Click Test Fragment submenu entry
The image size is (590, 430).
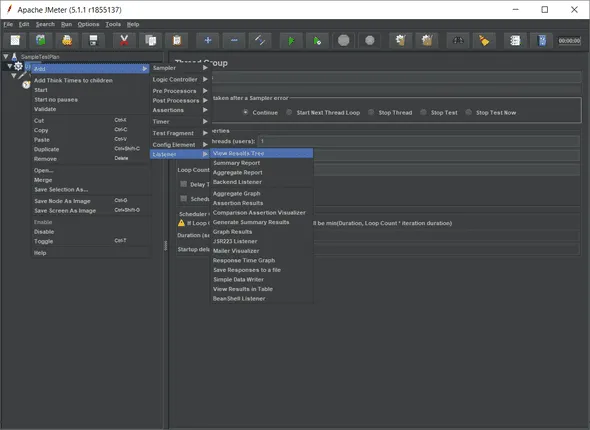180,133
